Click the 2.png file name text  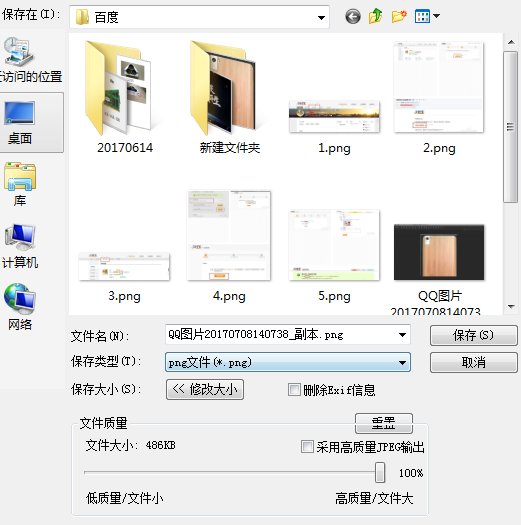(439, 148)
